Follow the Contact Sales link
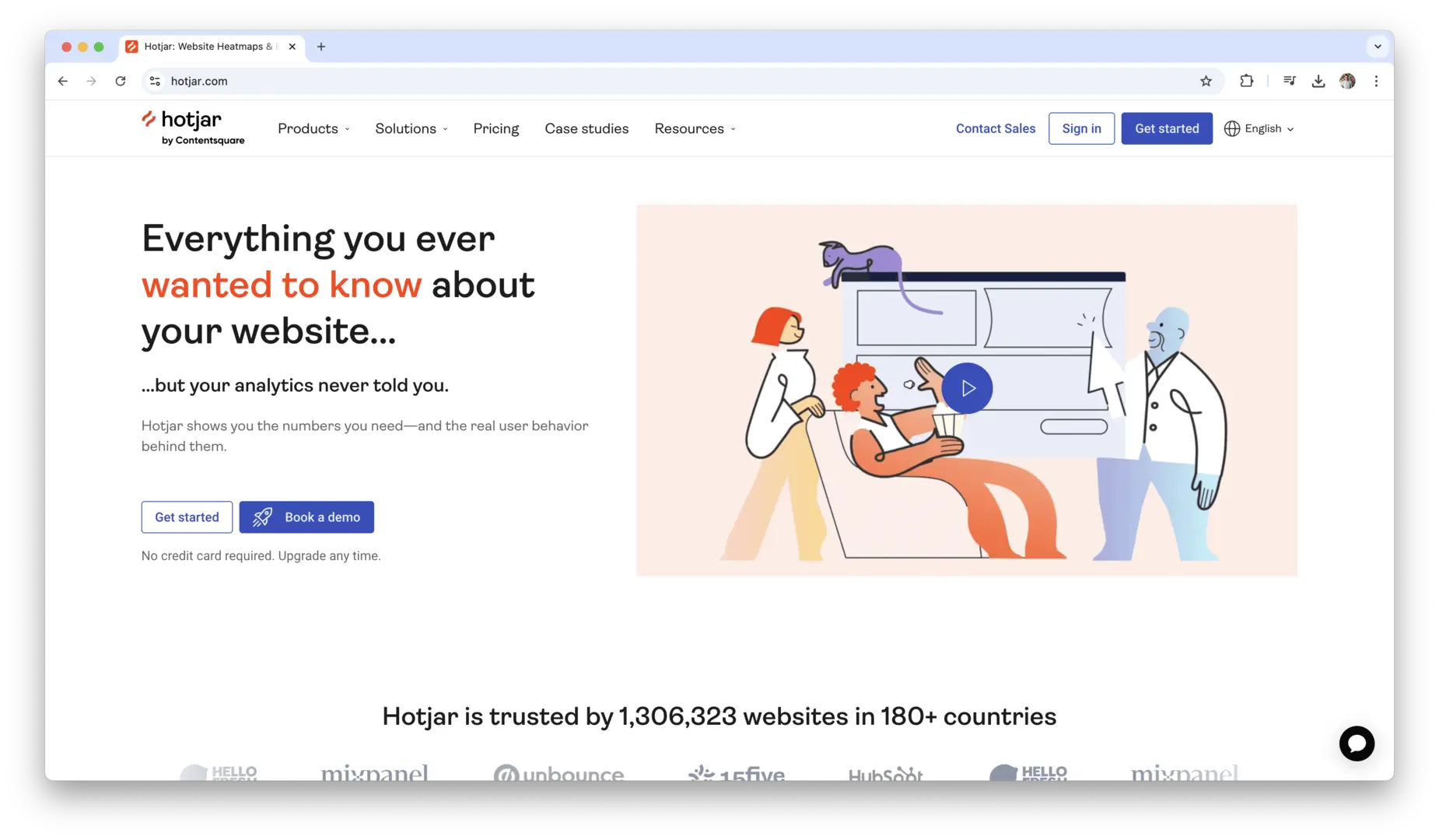 pos(995,129)
